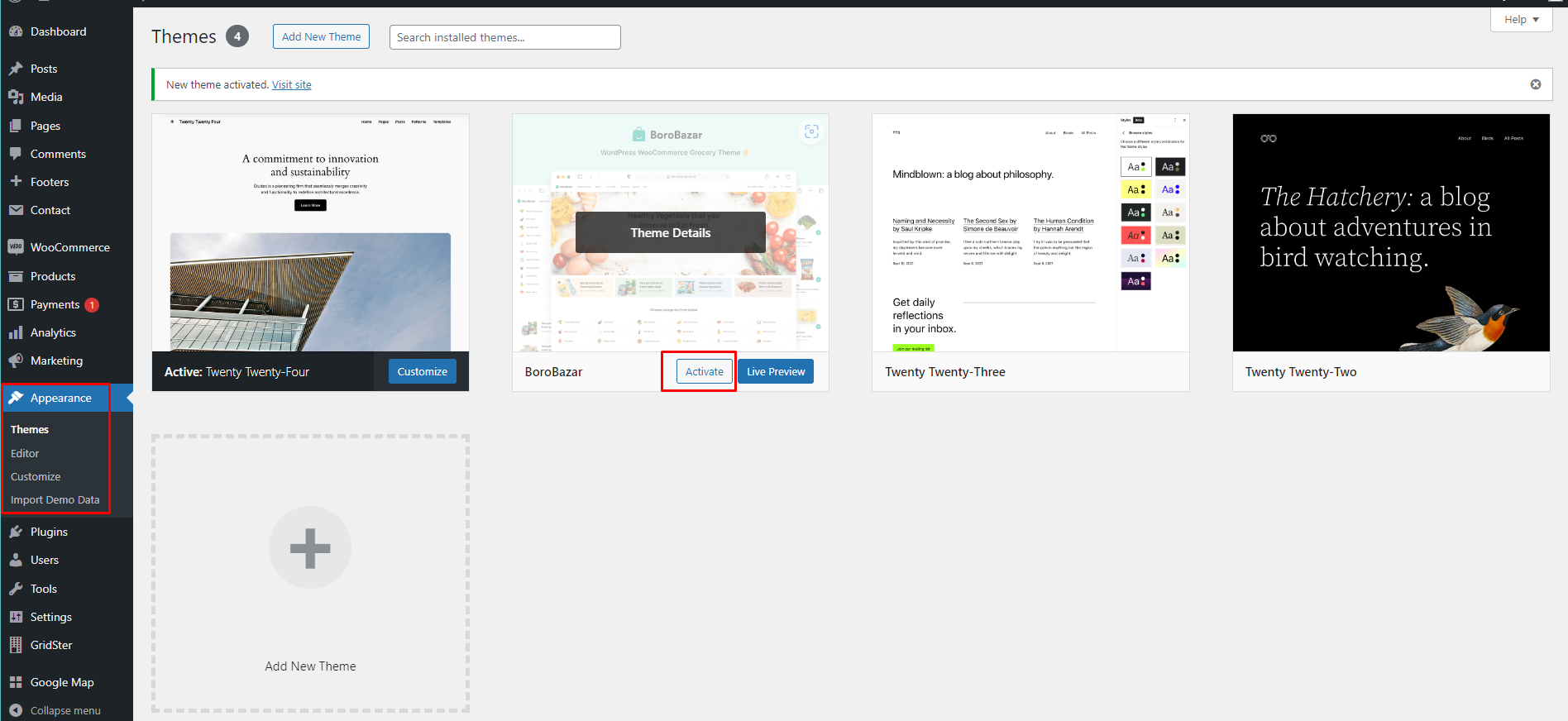The width and height of the screenshot is (1568, 721).
Task: Open the Twenty Twenty-Four theme screenshot
Action: 310,233
